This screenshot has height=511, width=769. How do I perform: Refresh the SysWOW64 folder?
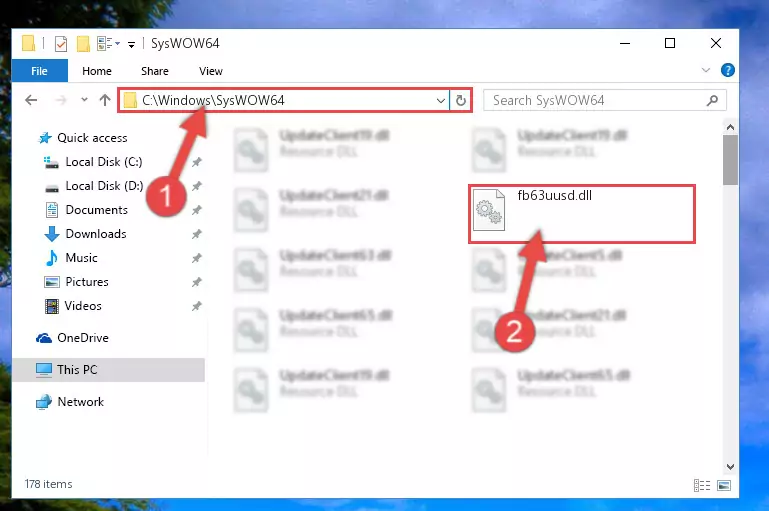point(461,101)
